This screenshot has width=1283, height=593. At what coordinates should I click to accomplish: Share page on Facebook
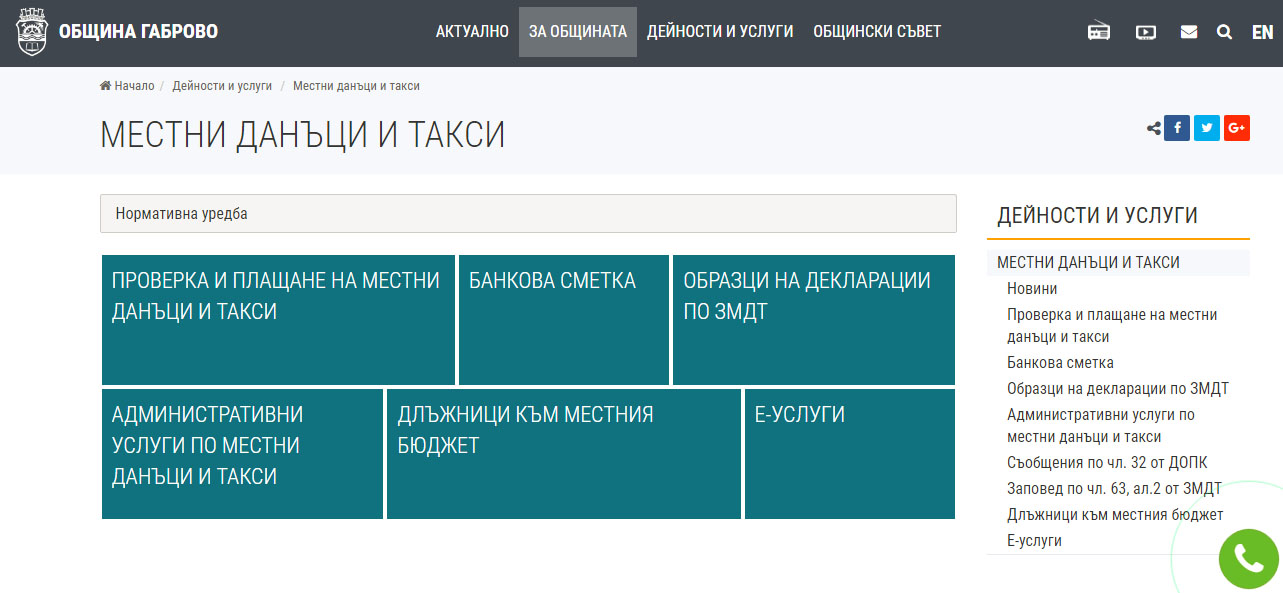(x=1177, y=128)
